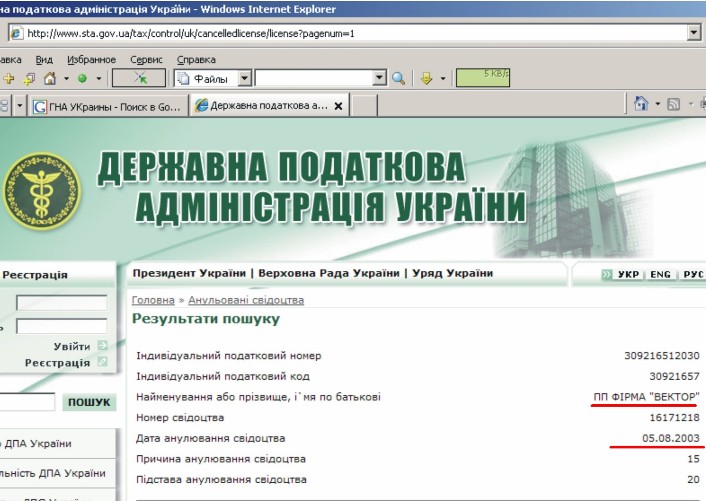This screenshot has height=501, width=706.
Task: Open the Избранное menu
Action: [x=91, y=59]
